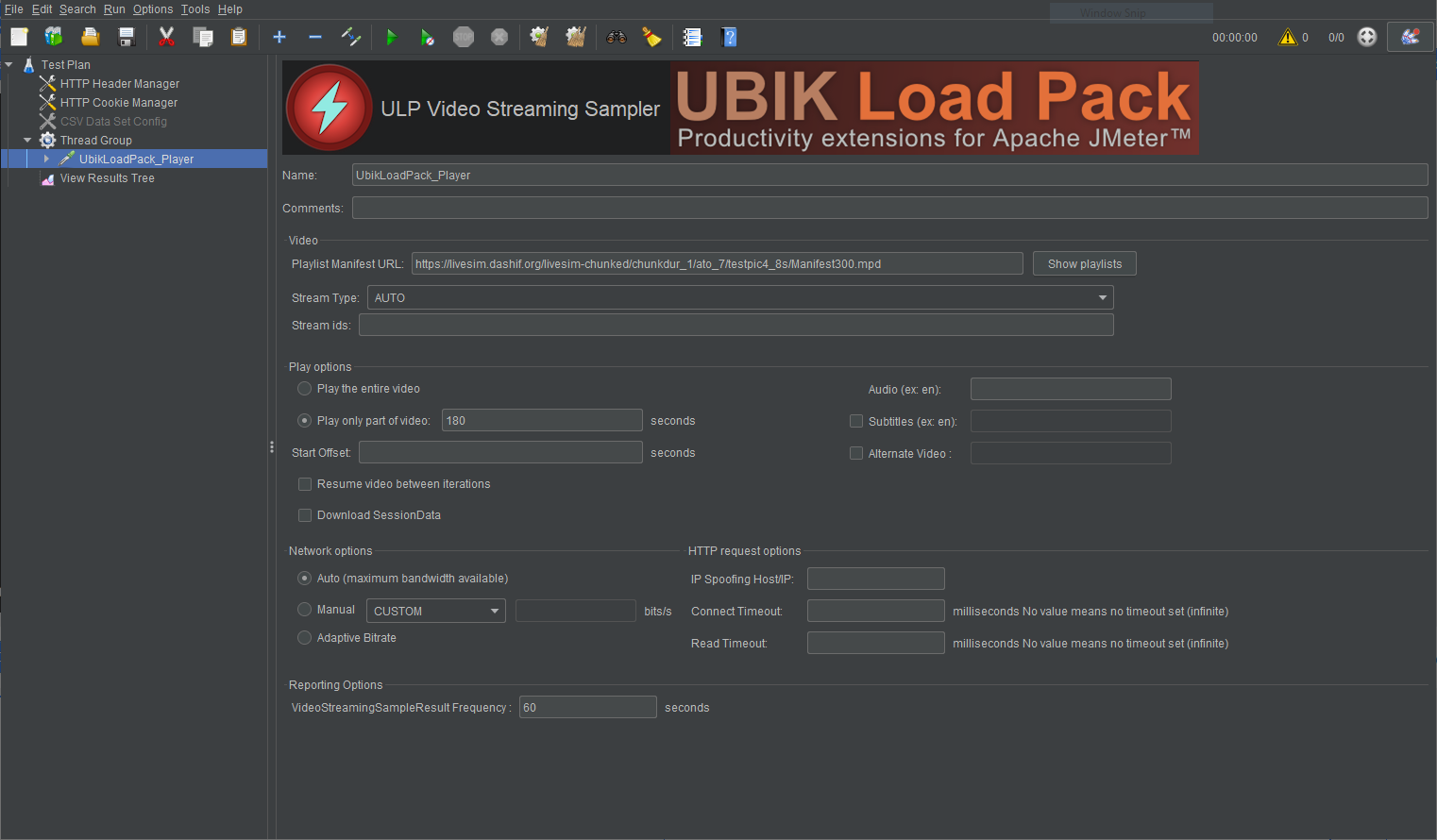Cut selected element with scissors icon
This screenshot has width=1437, height=840.
[x=166, y=37]
